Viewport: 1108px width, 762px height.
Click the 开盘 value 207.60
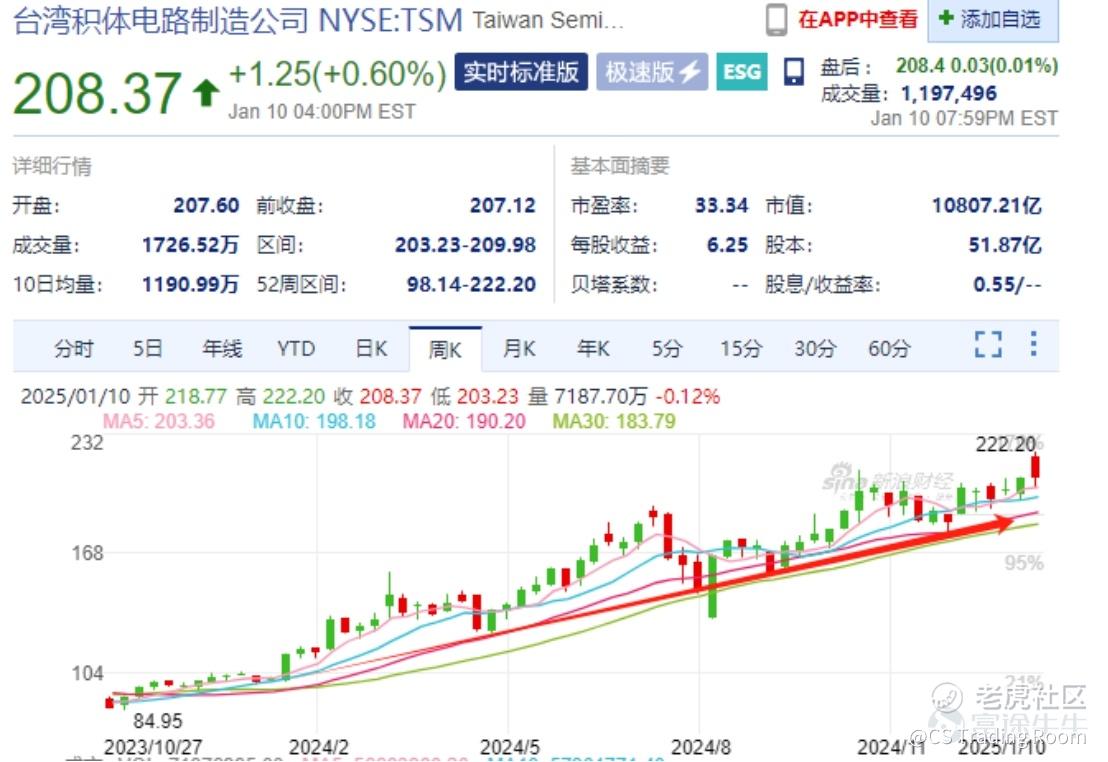(206, 206)
